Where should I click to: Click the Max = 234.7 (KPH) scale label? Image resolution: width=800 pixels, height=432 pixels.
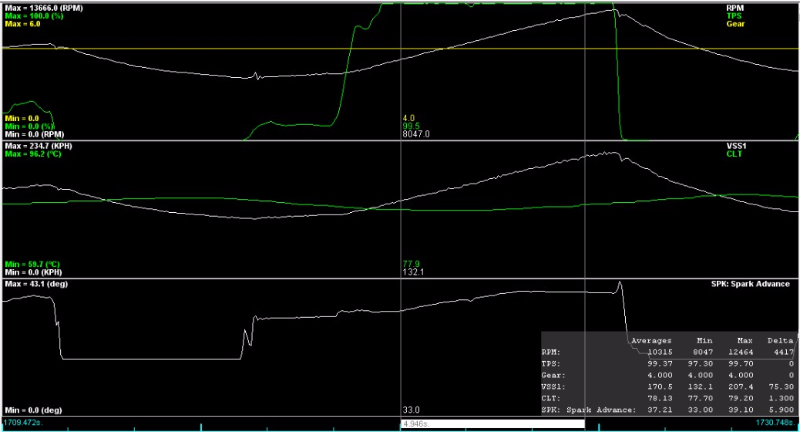pos(40,146)
